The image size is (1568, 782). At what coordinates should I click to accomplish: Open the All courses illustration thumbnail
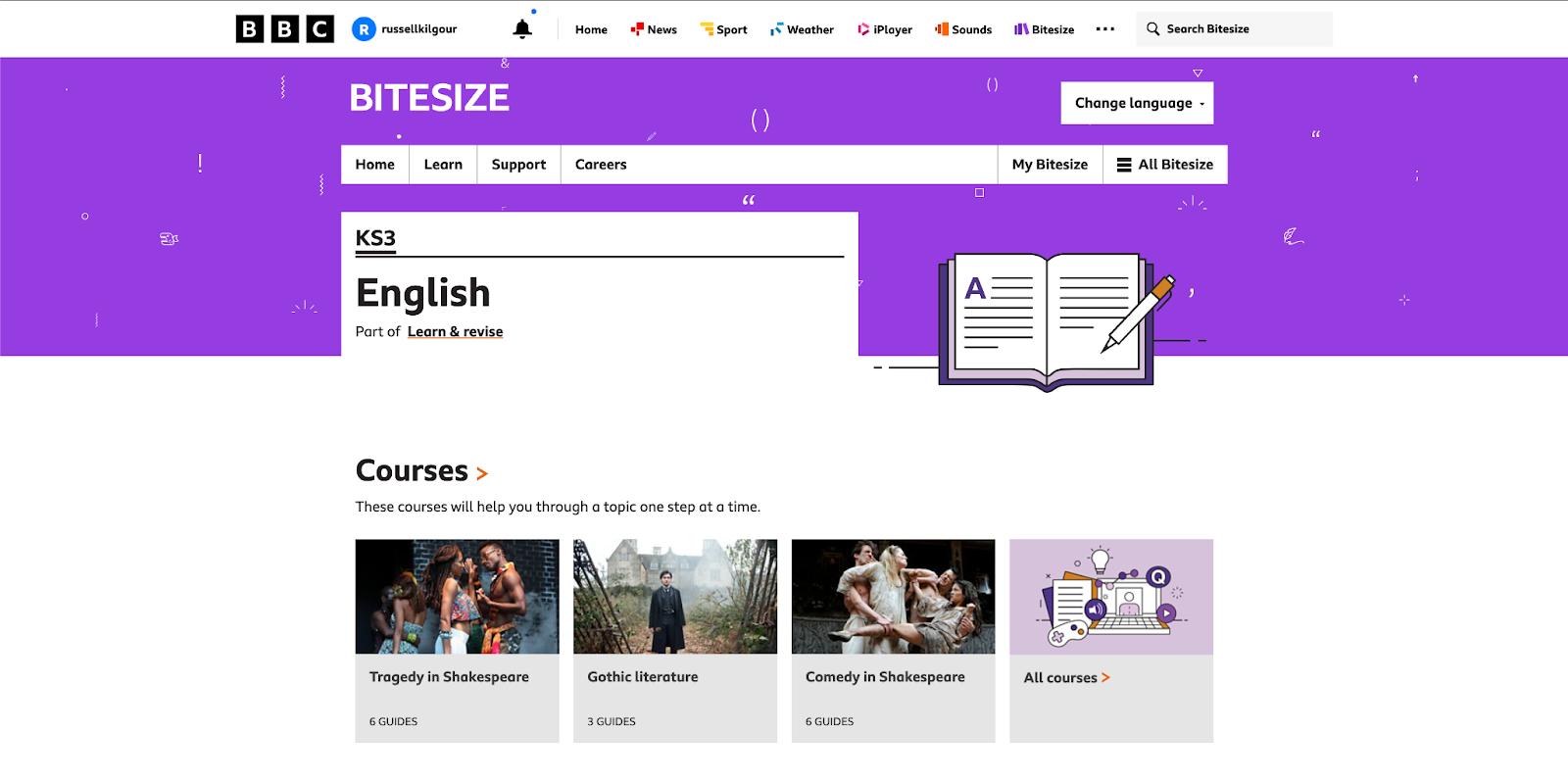pyautogui.click(x=1111, y=597)
